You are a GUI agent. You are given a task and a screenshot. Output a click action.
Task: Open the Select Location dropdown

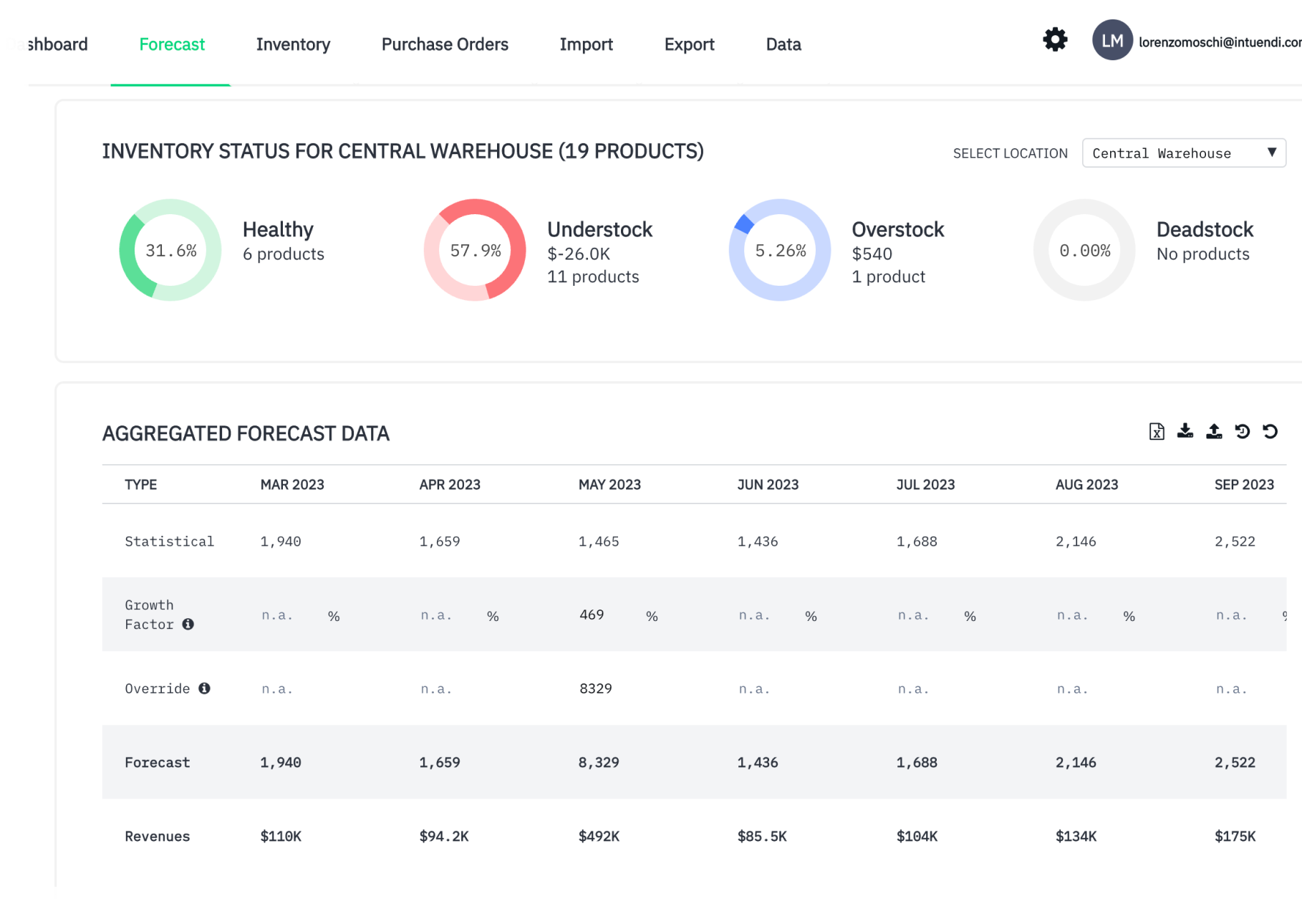(x=1183, y=153)
